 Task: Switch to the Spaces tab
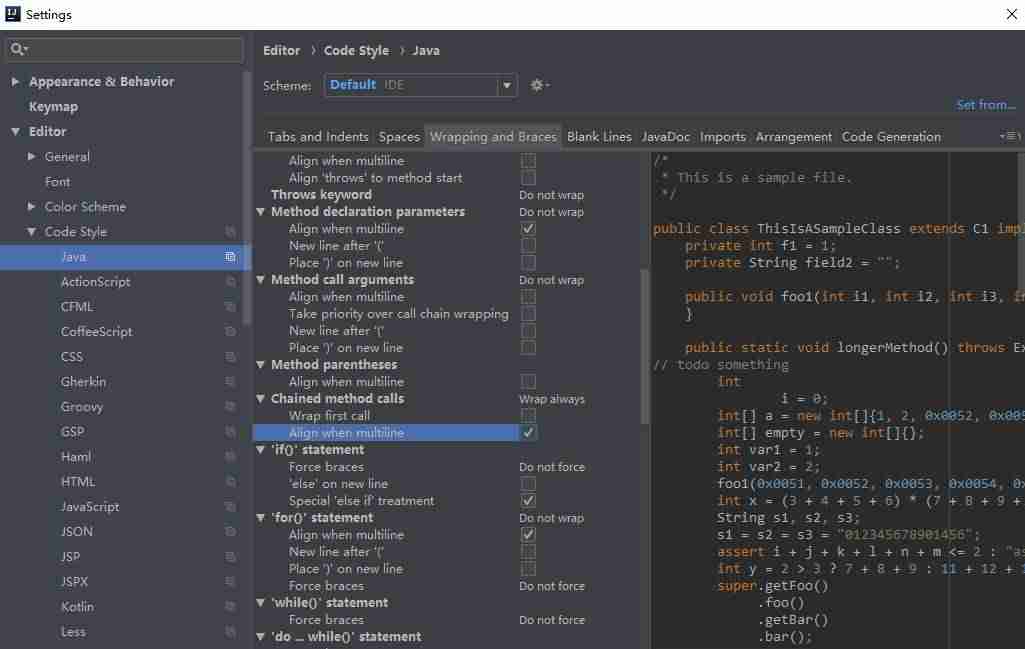pos(399,137)
